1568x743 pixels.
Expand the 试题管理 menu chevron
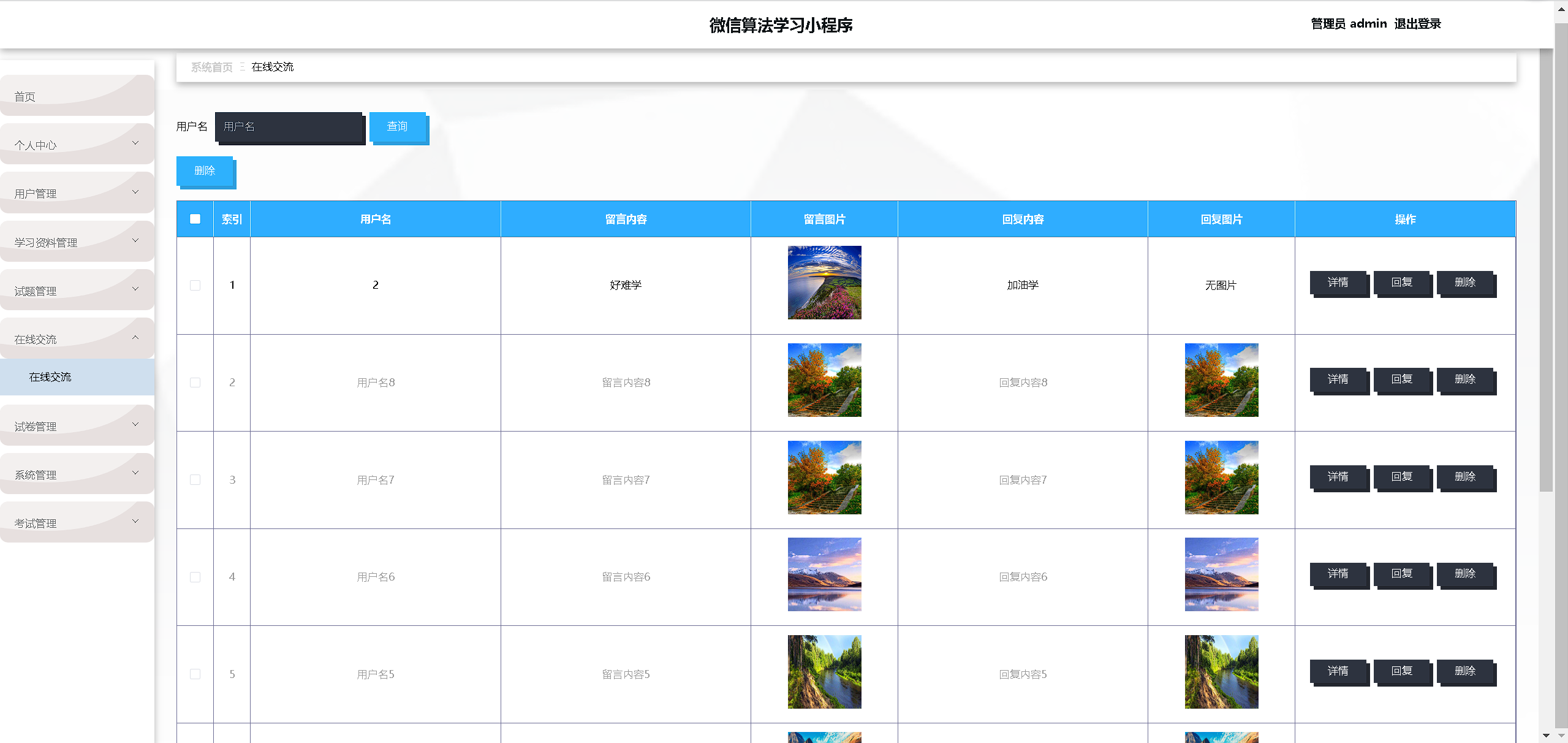(135, 289)
